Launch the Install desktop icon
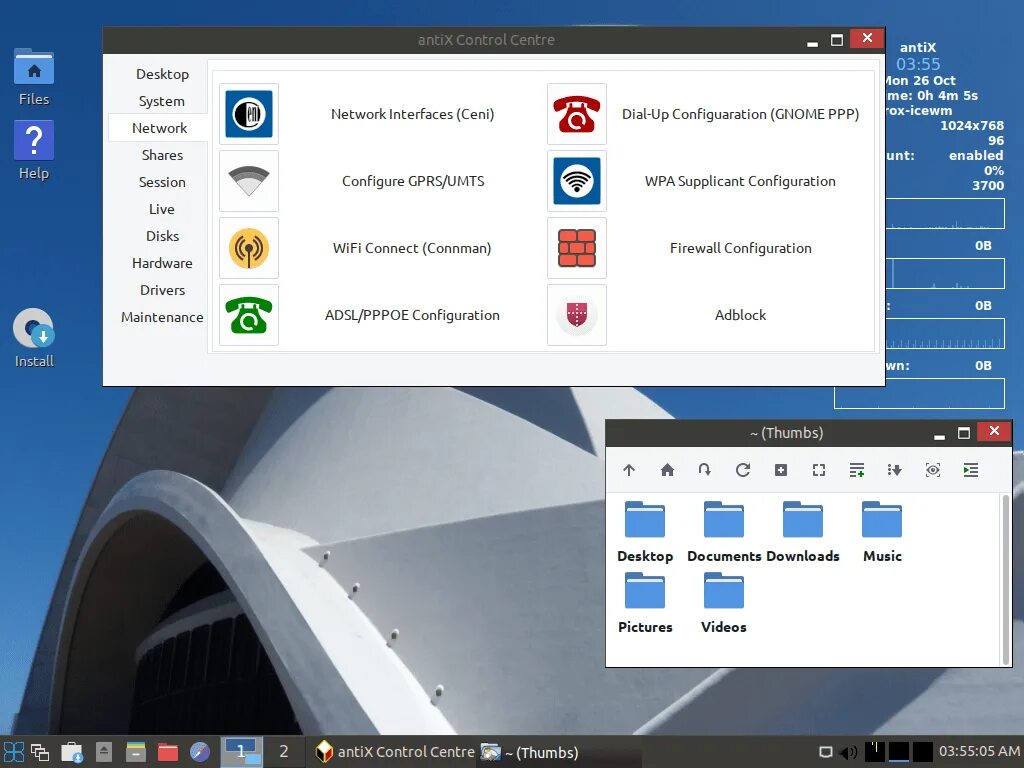Screen dimensions: 1024x768 coord(34,338)
